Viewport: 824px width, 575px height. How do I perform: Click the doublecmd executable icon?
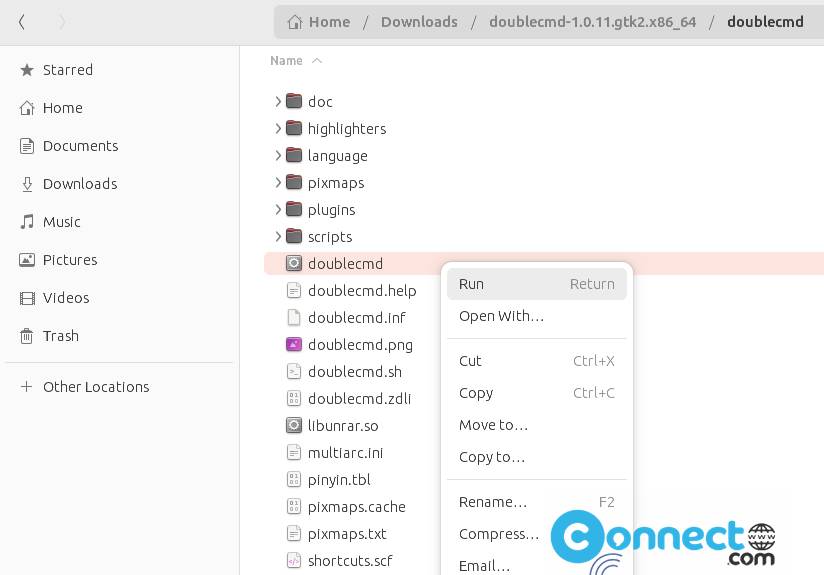[294, 263]
